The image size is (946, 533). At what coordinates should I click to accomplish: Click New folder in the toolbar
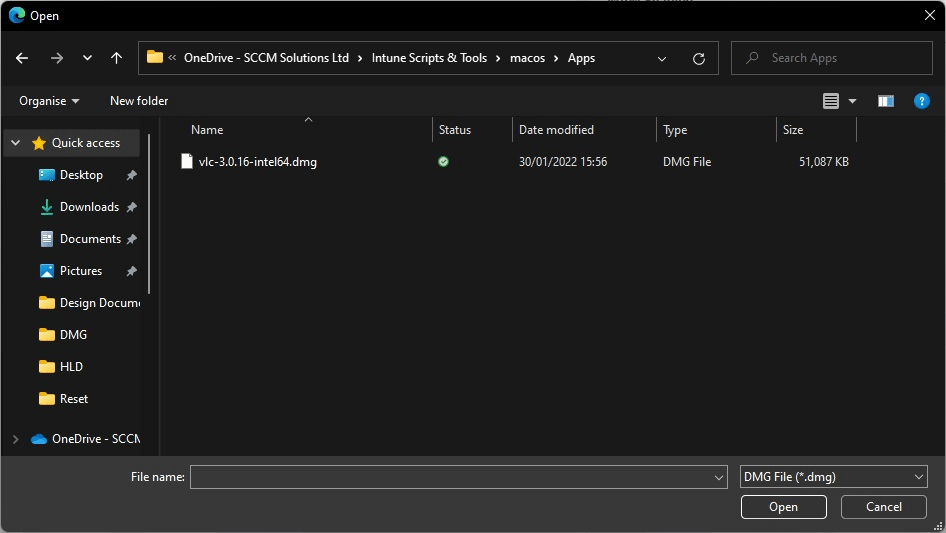coord(139,101)
